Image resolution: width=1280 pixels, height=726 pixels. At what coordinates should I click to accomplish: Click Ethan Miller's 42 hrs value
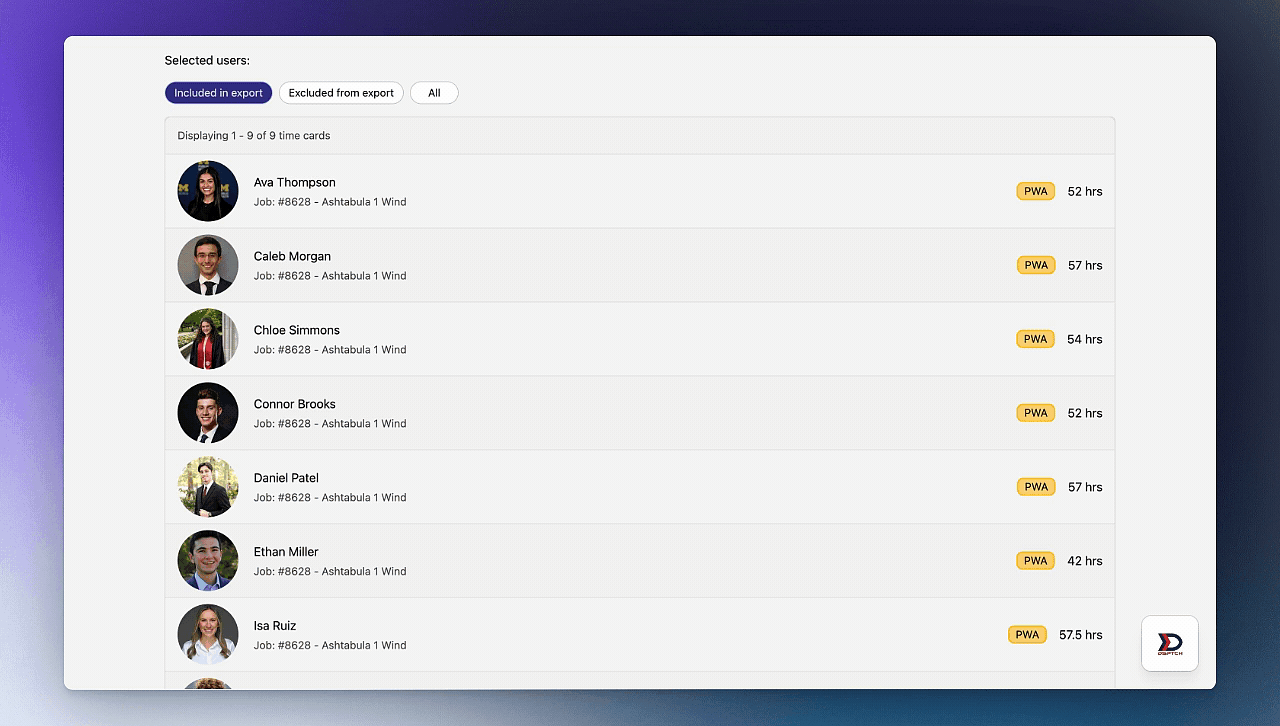pyautogui.click(x=1085, y=561)
